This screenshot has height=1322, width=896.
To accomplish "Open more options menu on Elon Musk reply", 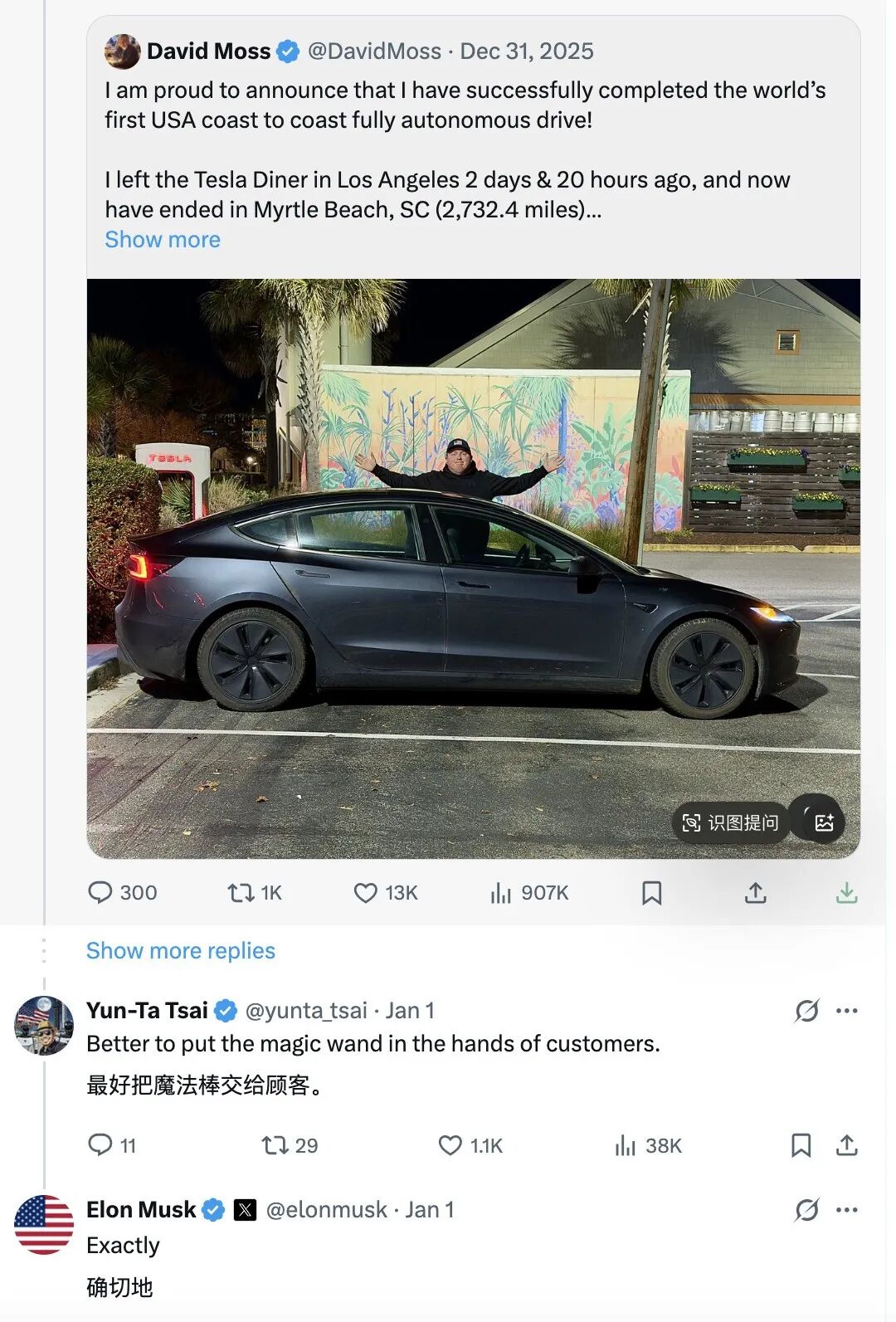I will [x=847, y=1210].
